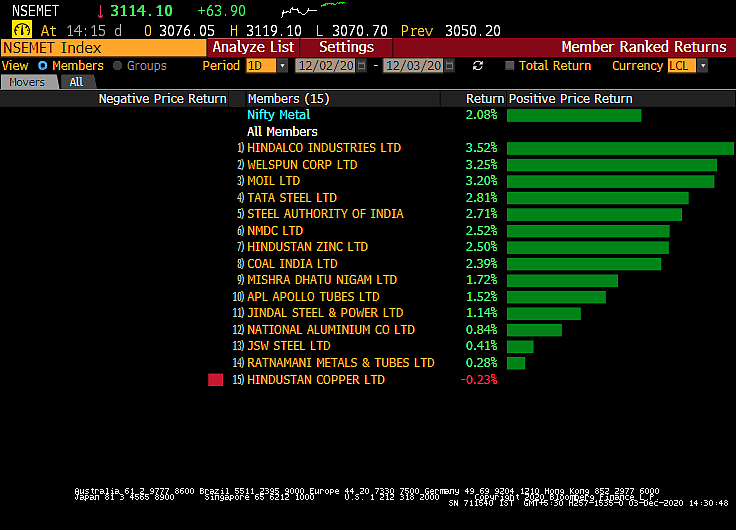Select HINDUSTAN ZINC LTD in list
This screenshot has width=736, height=530.
tap(307, 247)
